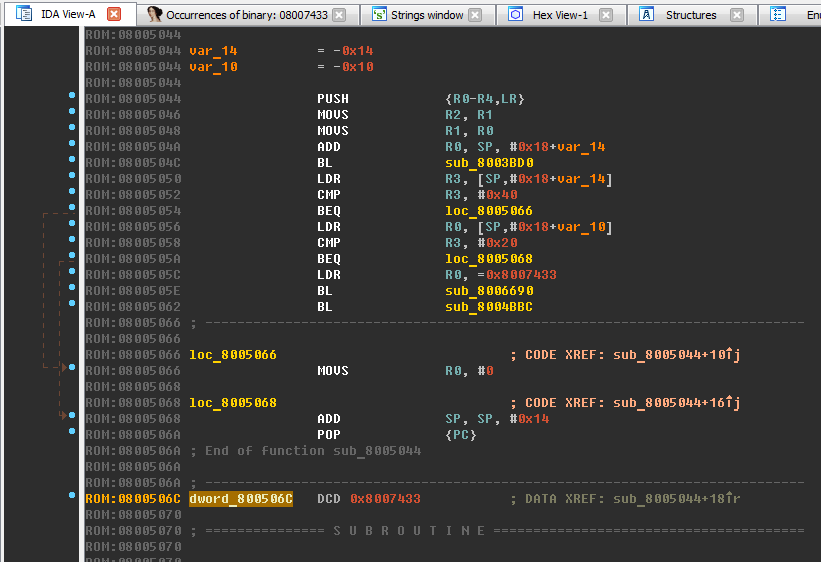Click the #0x40 immediate in CMP
Image resolution: width=821 pixels, height=562 pixels.
pos(497,195)
